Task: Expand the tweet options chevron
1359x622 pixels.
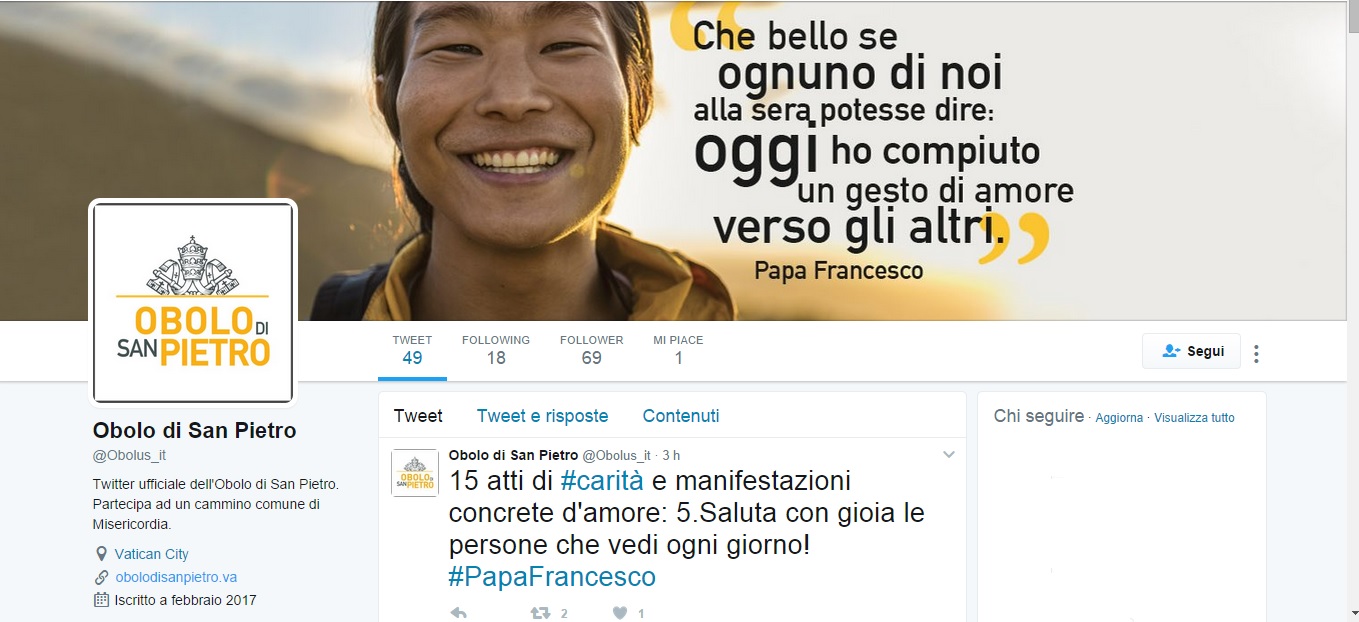Action: tap(949, 455)
